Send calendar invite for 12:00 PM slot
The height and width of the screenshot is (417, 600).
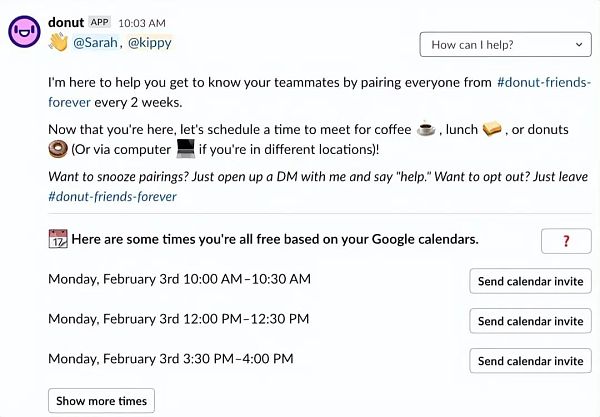(530, 321)
